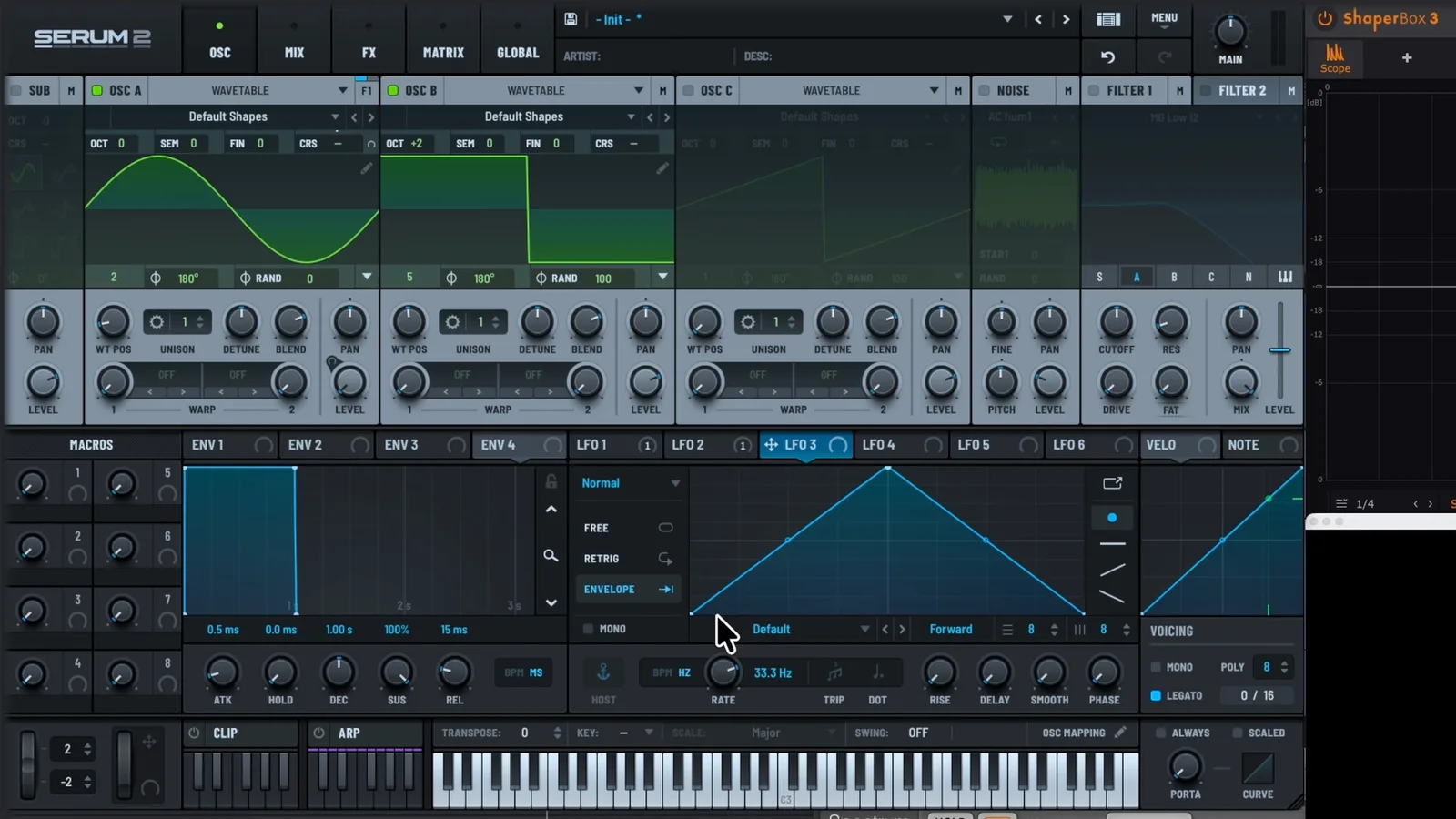1456x819 pixels.
Task: Click the LFO BPM HZ rate switch
Action: pyautogui.click(x=672, y=673)
